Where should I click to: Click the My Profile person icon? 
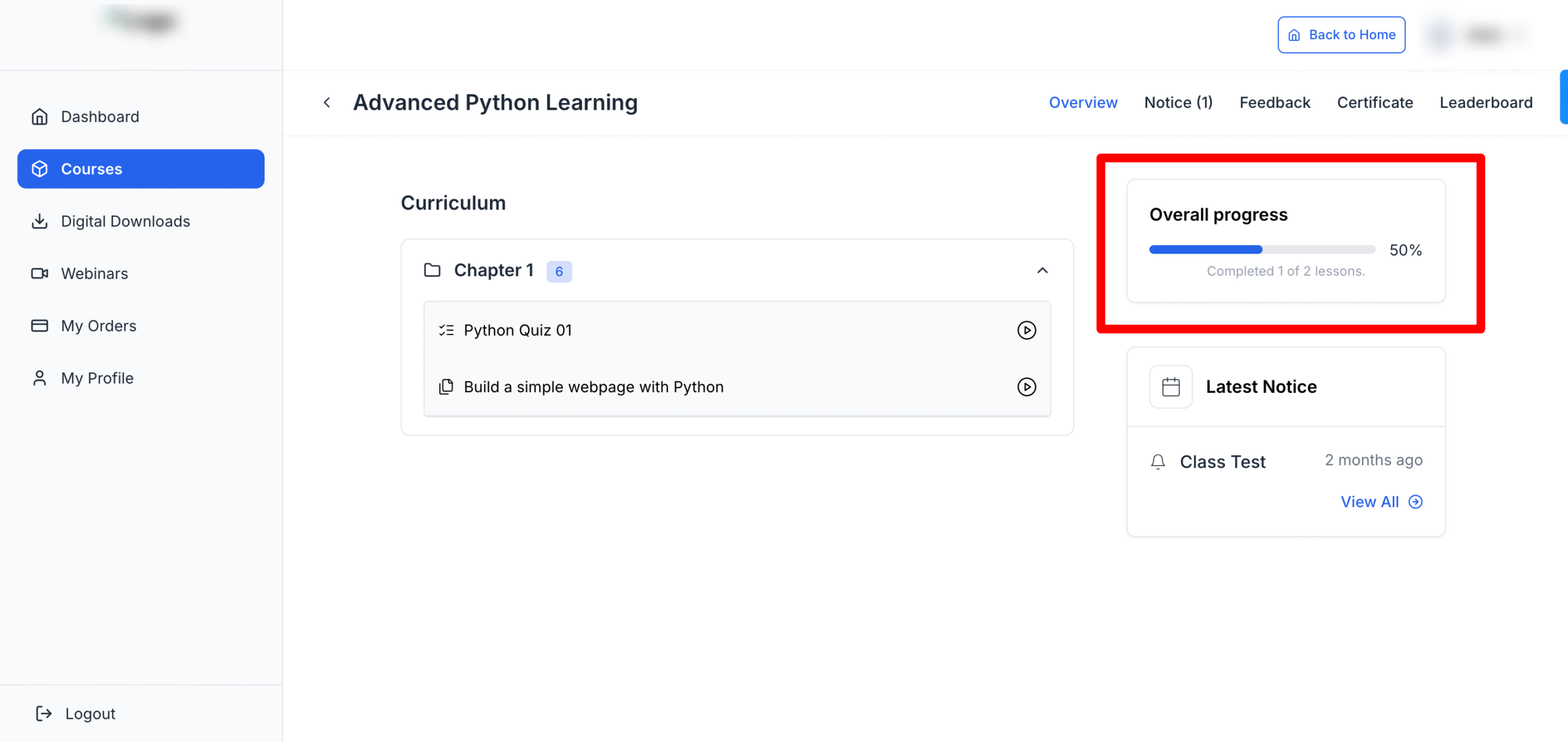pos(40,378)
